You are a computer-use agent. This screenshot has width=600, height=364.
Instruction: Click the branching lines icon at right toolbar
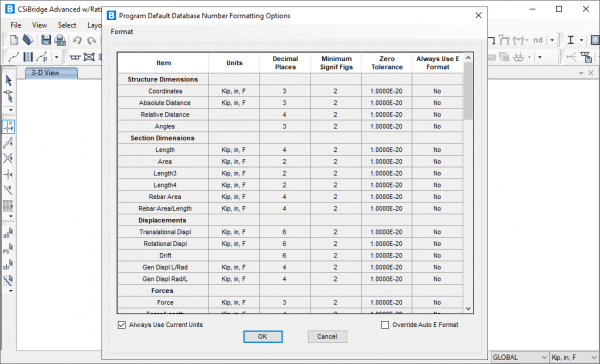click(x=572, y=57)
